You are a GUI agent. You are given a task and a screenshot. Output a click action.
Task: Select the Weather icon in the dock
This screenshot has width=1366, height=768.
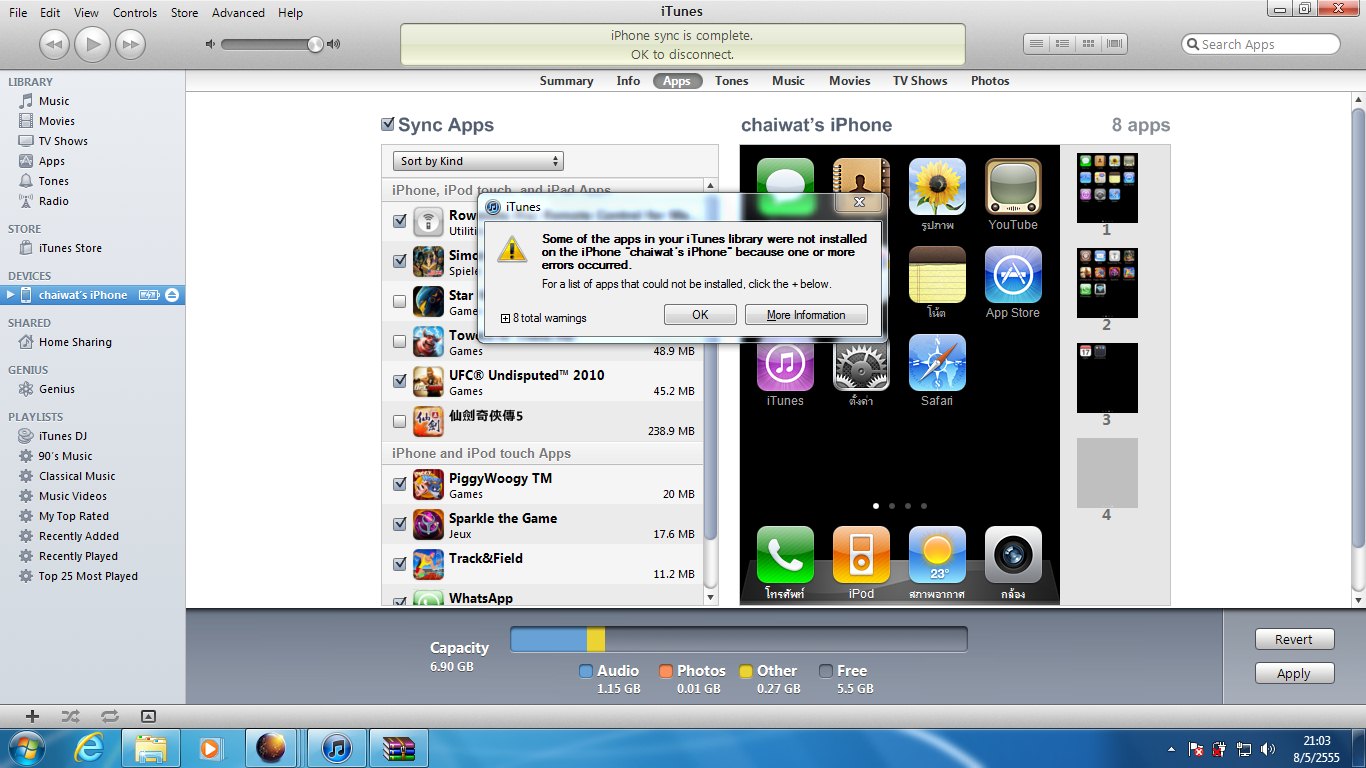coord(937,554)
